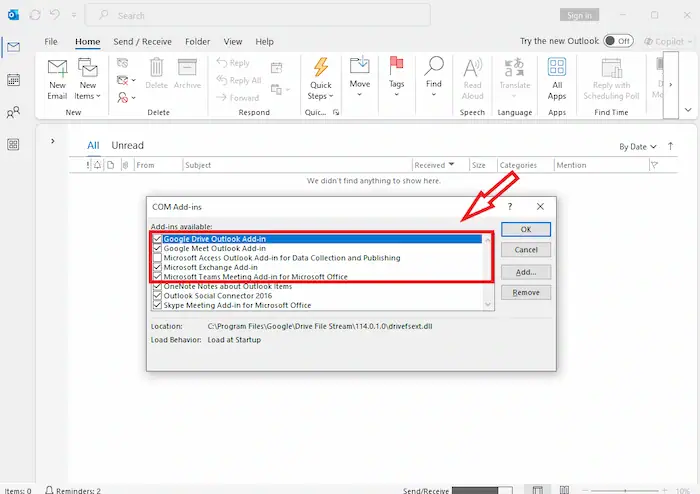Open the Junk block sender dropdown
Screen dimensions: 700x494
click(126, 97)
